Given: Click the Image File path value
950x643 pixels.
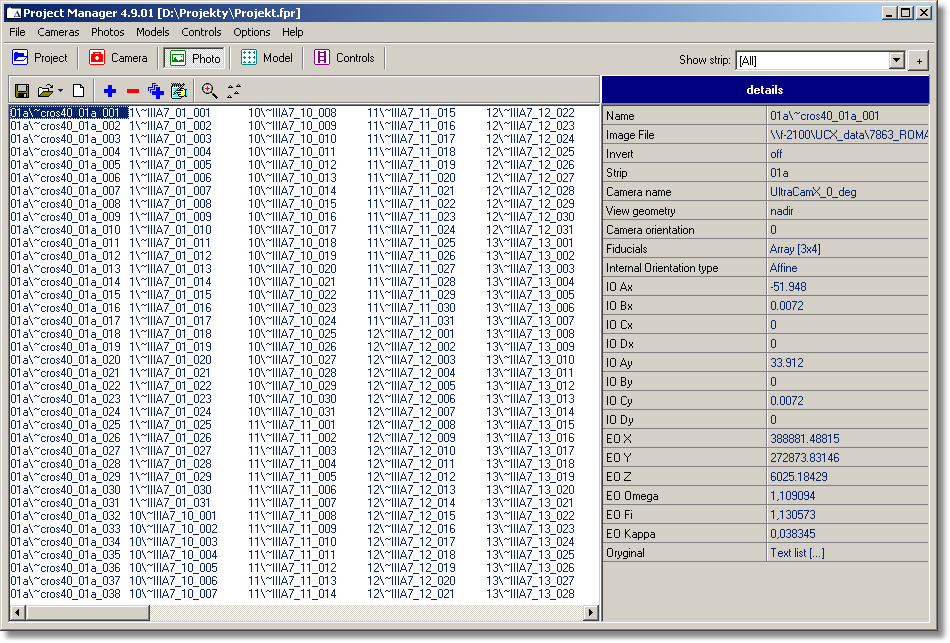Looking at the screenshot, I should pyautogui.click(x=848, y=135).
